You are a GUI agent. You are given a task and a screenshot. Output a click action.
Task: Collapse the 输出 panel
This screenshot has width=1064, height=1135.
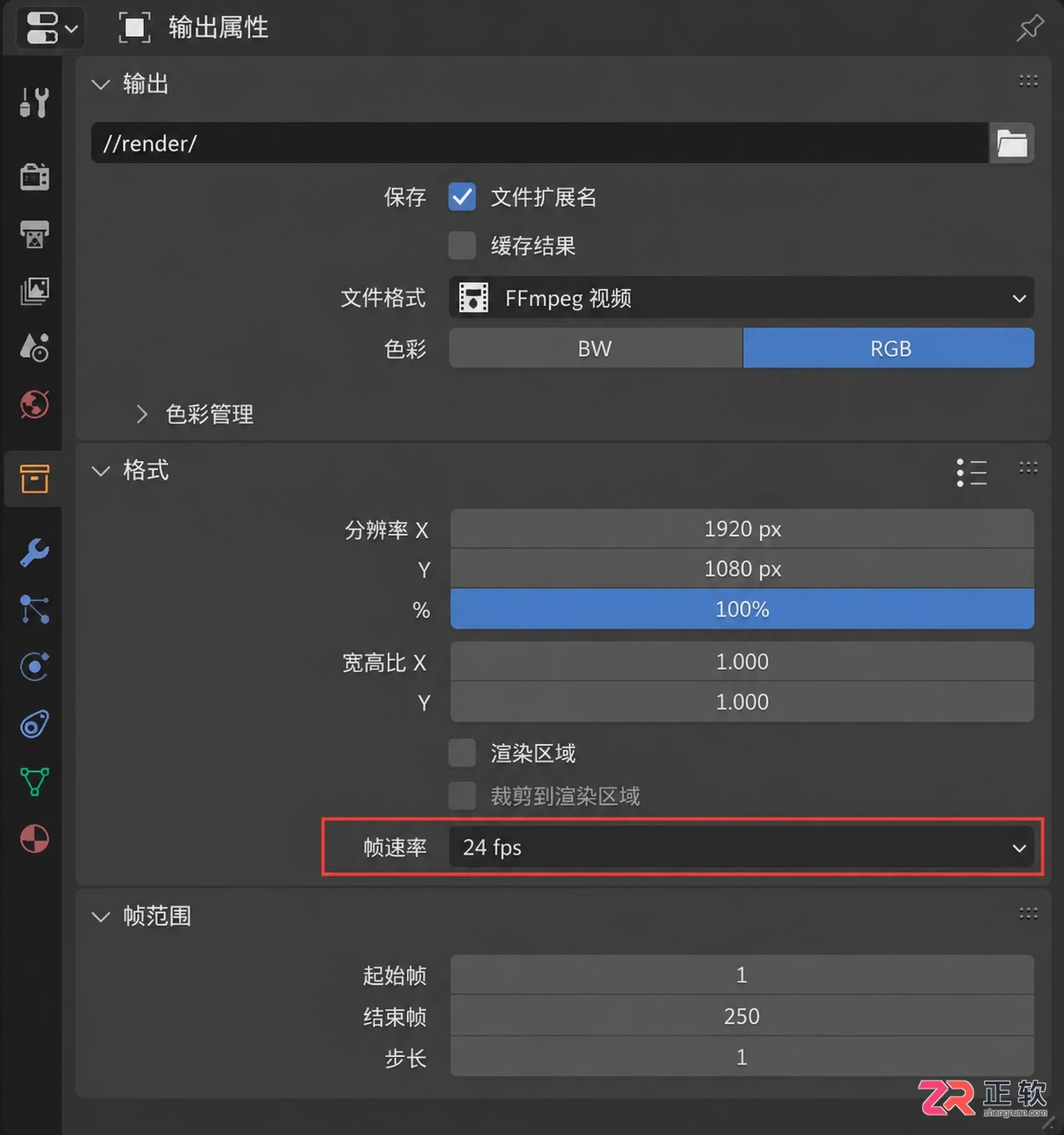coord(101,84)
